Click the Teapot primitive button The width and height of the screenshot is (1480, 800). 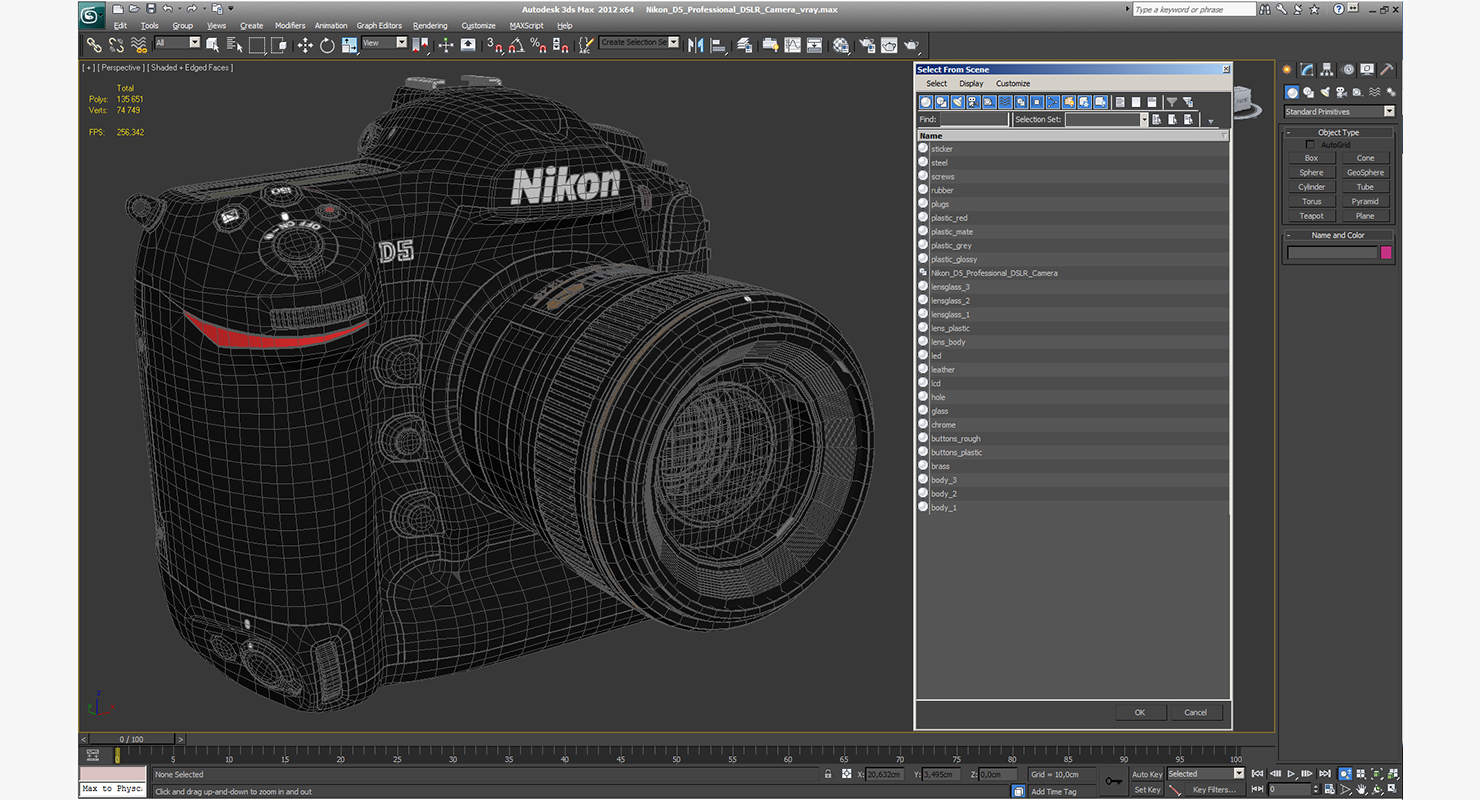point(1311,216)
